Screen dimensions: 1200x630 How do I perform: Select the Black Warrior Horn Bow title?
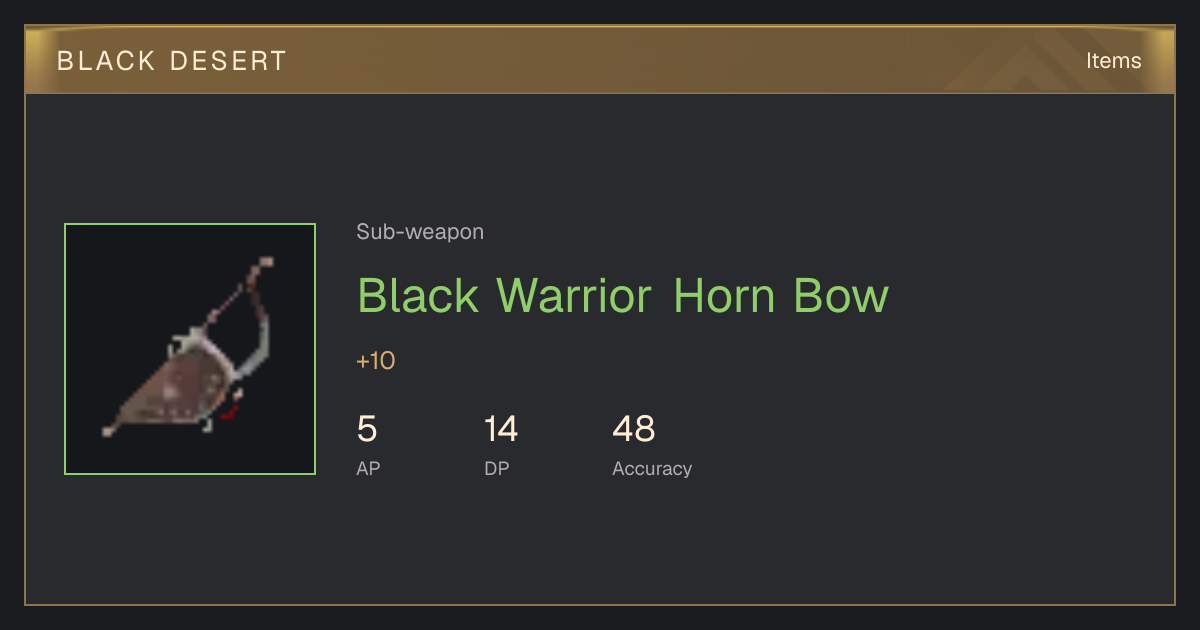pyautogui.click(x=623, y=296)
